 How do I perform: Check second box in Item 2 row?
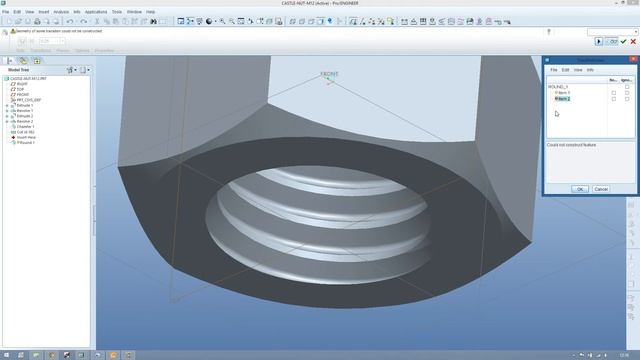tap(627, 99)
